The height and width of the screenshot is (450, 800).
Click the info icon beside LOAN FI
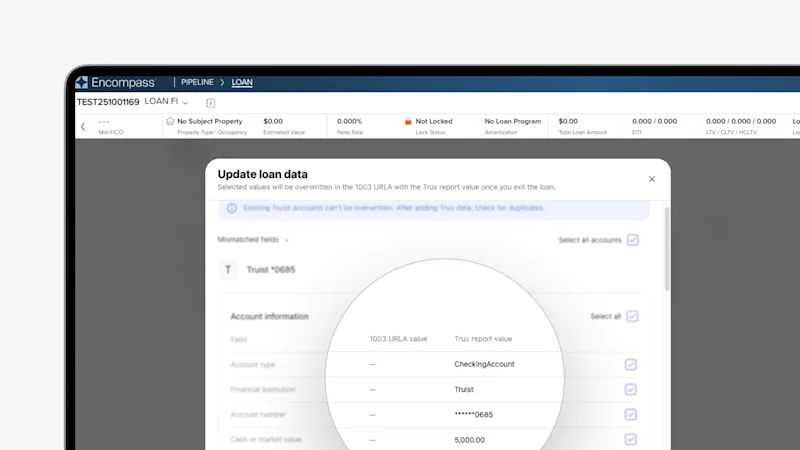210,103
